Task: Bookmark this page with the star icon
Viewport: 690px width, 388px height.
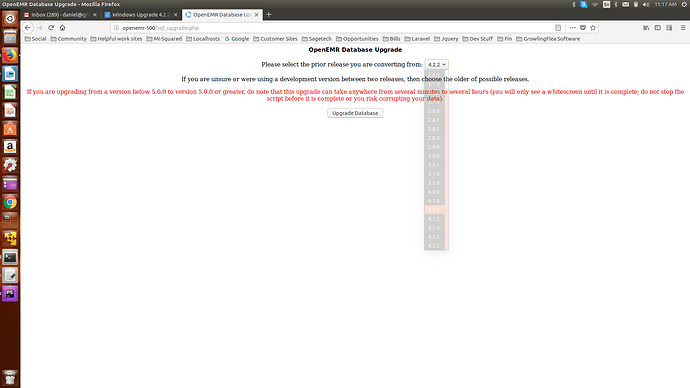Action: click(x=593, y=28)
